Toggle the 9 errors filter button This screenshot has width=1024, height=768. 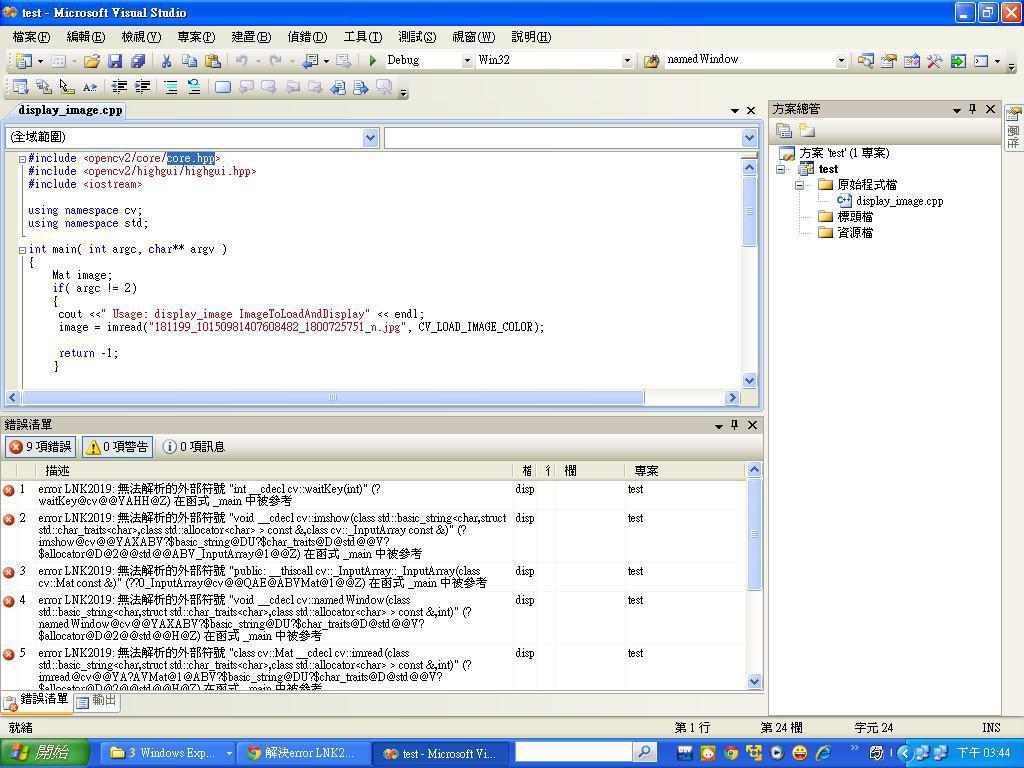click(40, 447)
